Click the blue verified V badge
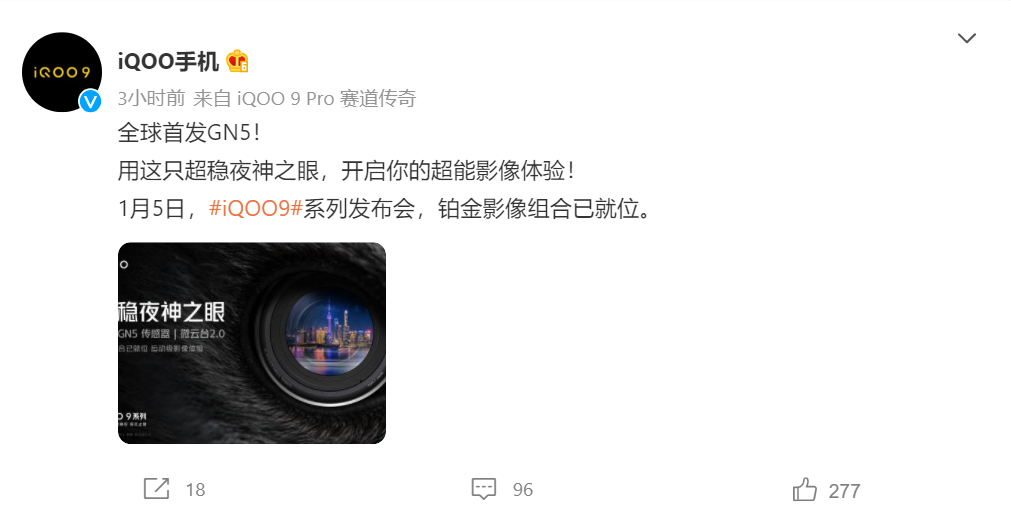This screenshot has height=517, width=1011. 90,101
